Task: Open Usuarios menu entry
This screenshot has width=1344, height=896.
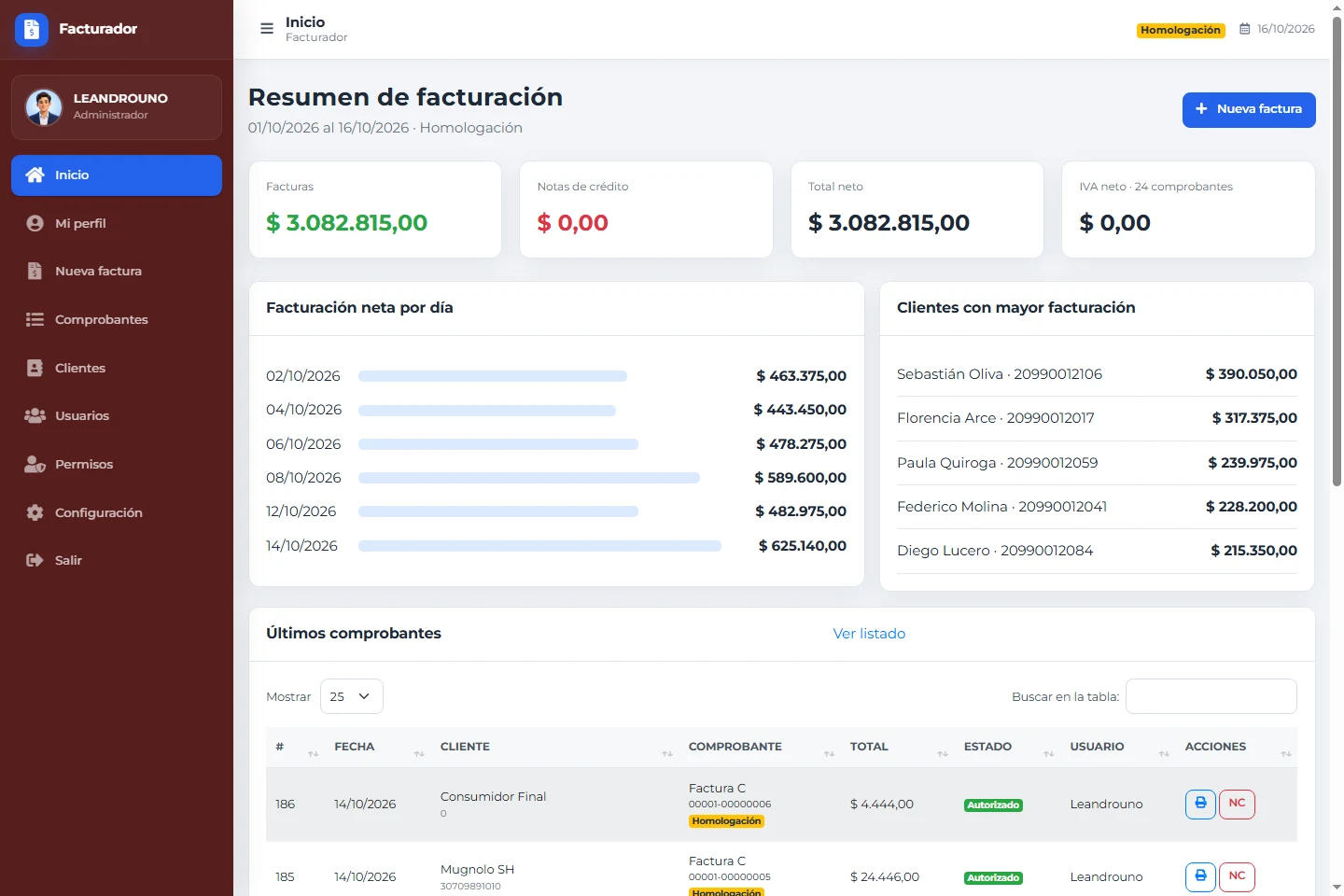Action: (x=117, y=416)
